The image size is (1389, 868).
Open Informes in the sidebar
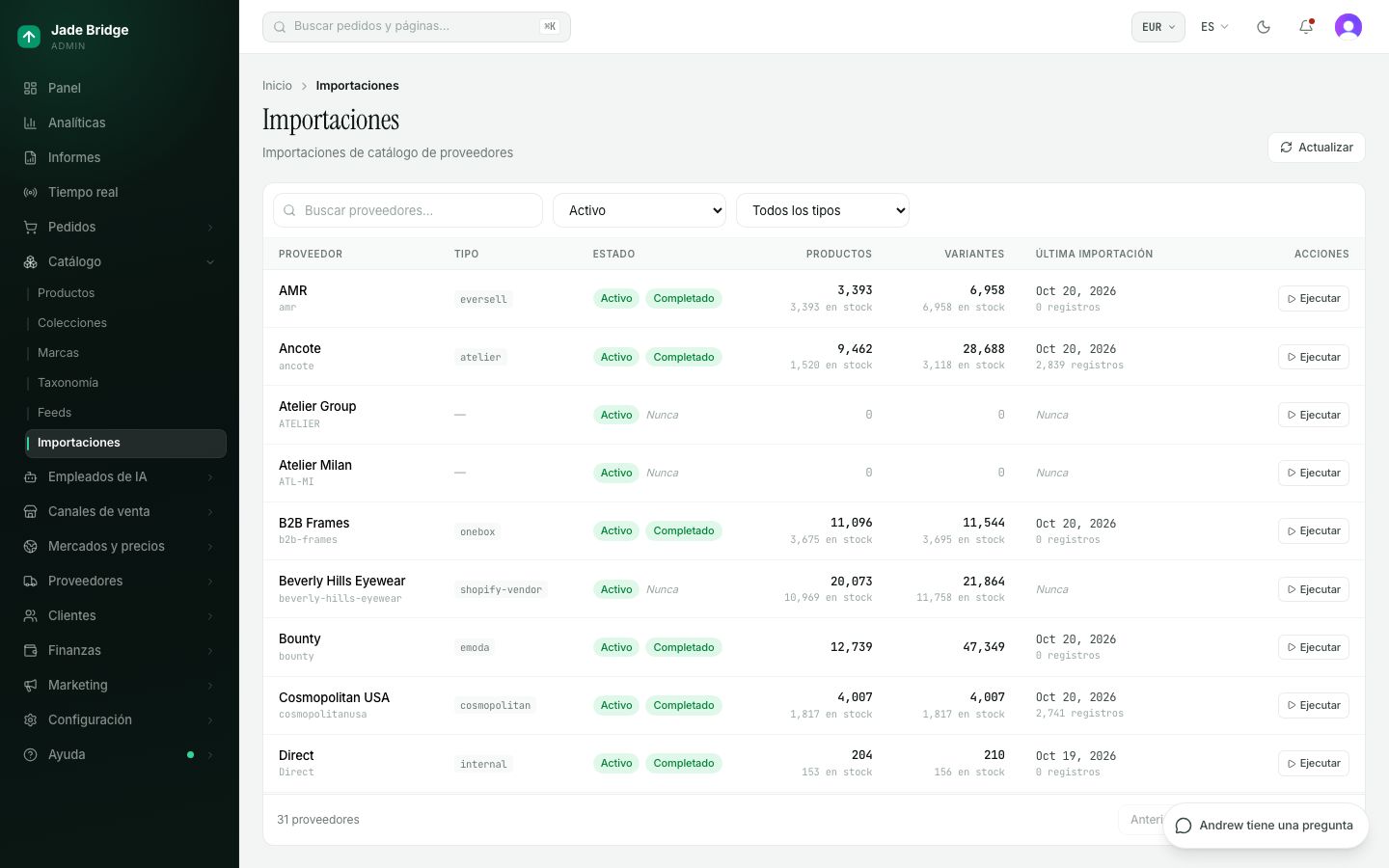click(120, 157)
